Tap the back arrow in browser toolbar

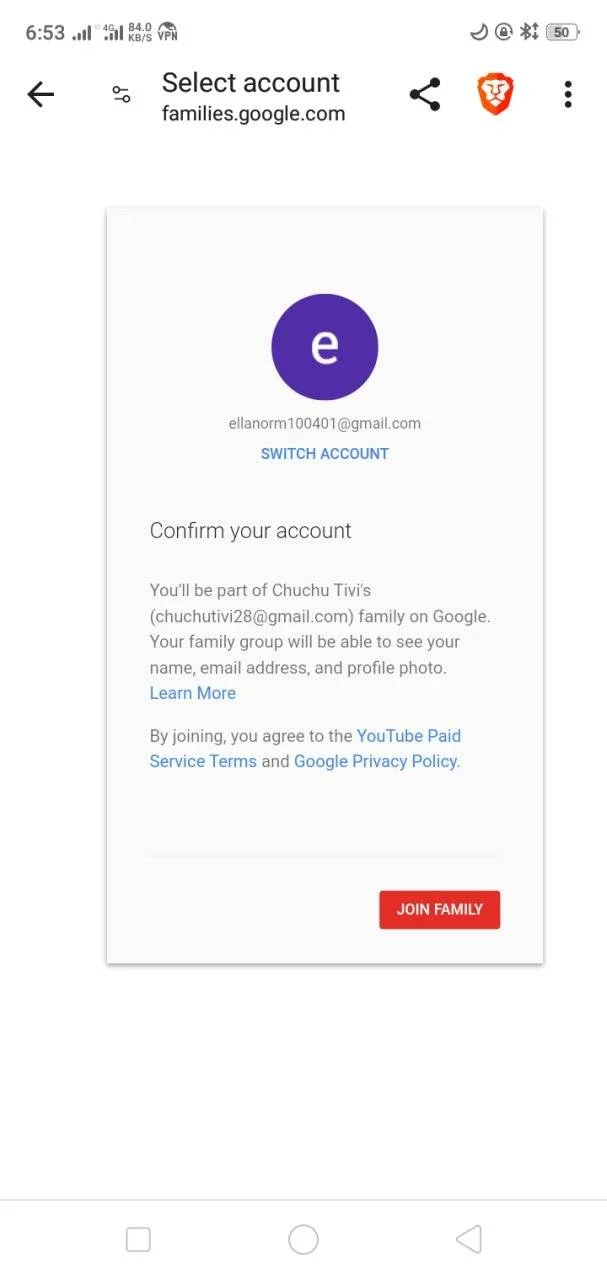[40, 95]
